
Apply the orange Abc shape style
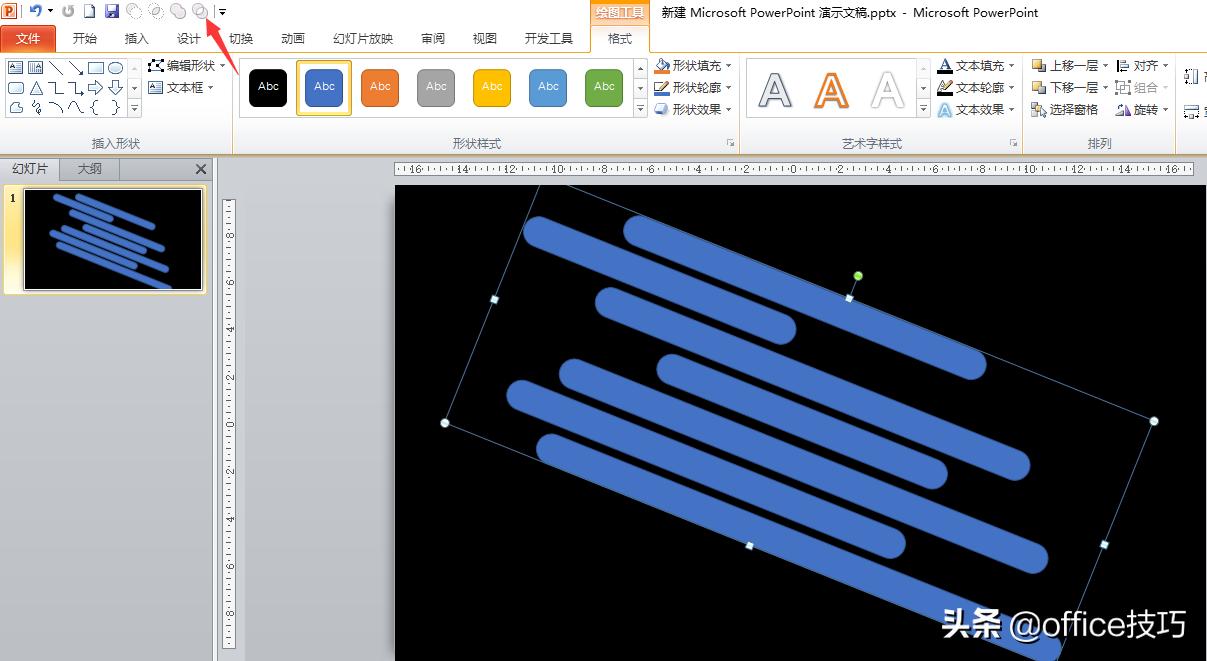click(380, 87)
